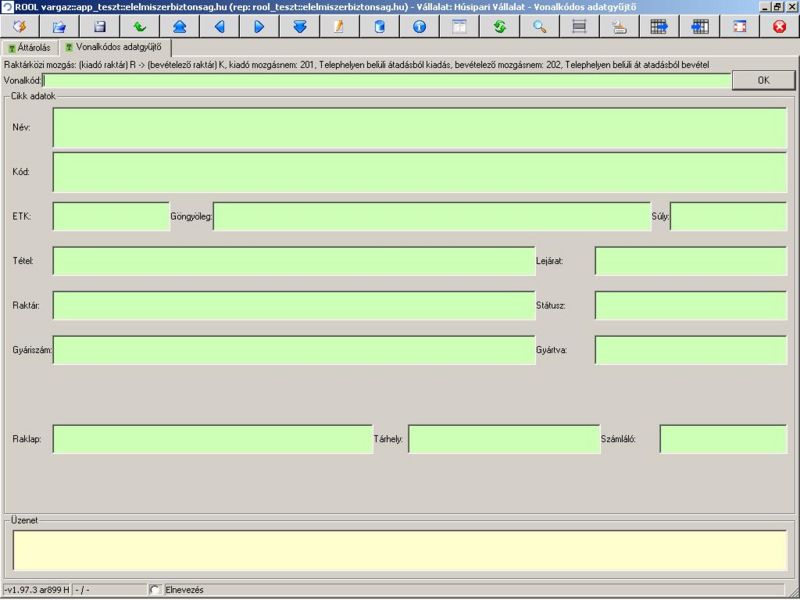Click the table export arrow icon

(x=659, y=27)
